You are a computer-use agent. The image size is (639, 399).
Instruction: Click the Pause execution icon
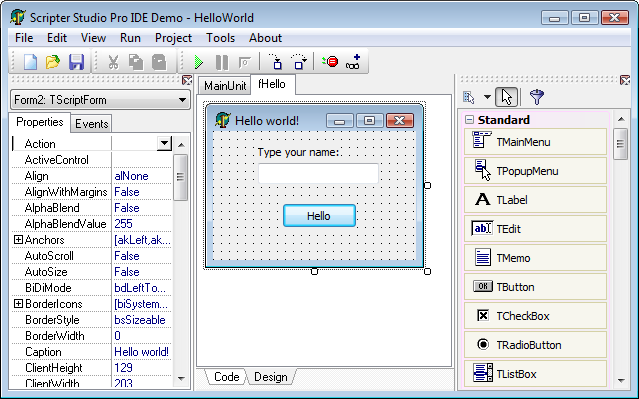[222, 62]
